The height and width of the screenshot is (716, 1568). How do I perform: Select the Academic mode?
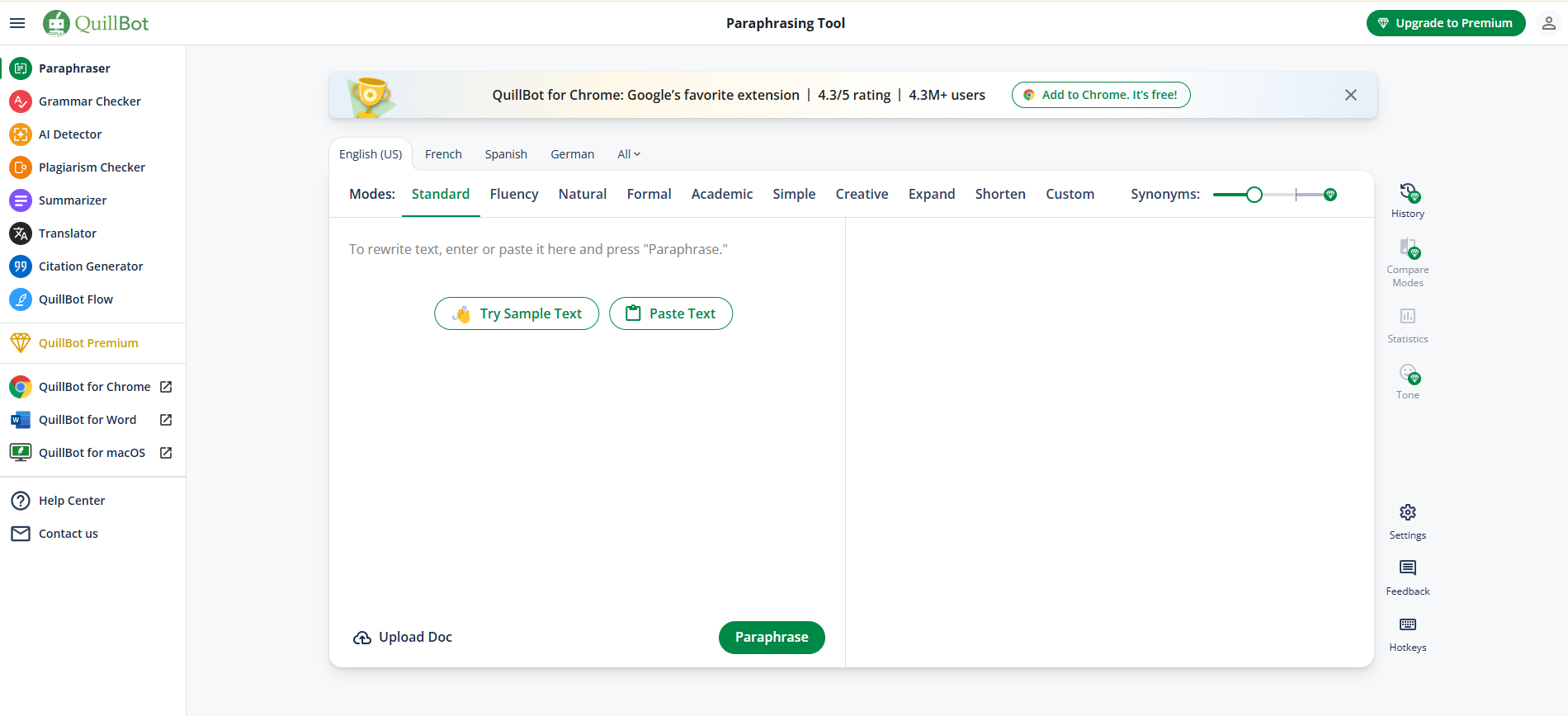click(x=722, y=194)
